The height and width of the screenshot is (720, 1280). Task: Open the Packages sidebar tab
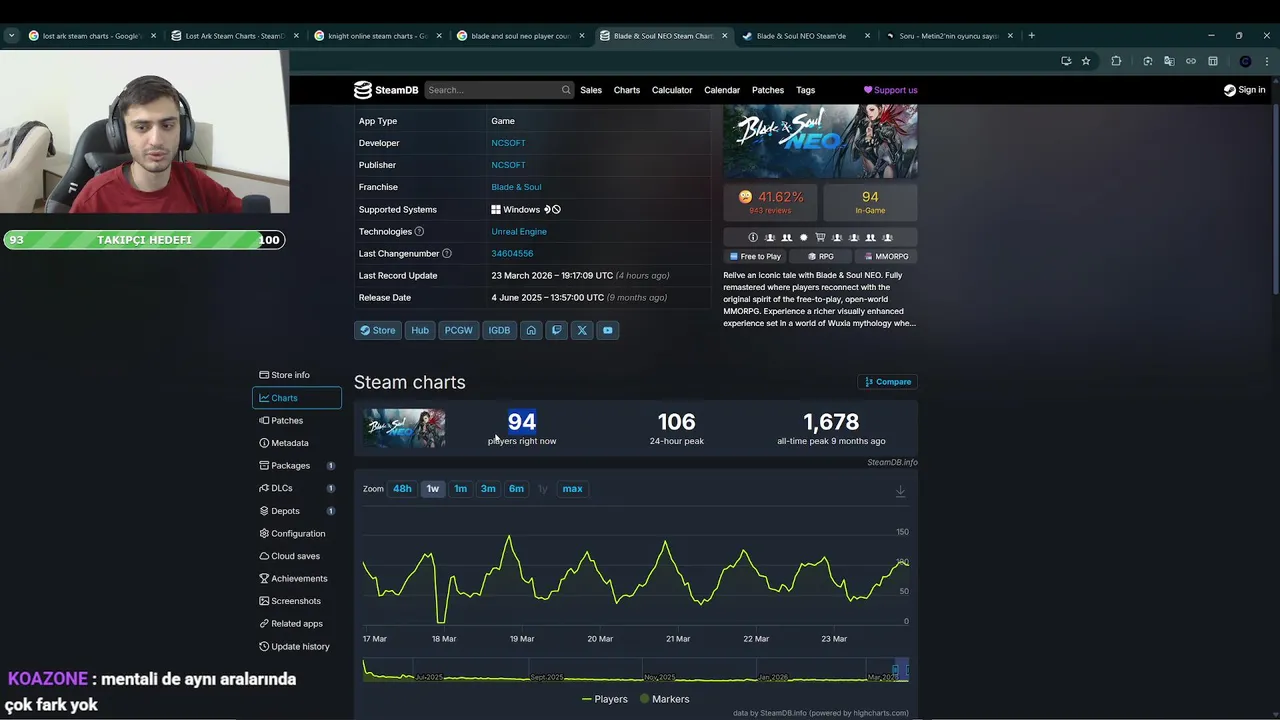click(297, 465)
